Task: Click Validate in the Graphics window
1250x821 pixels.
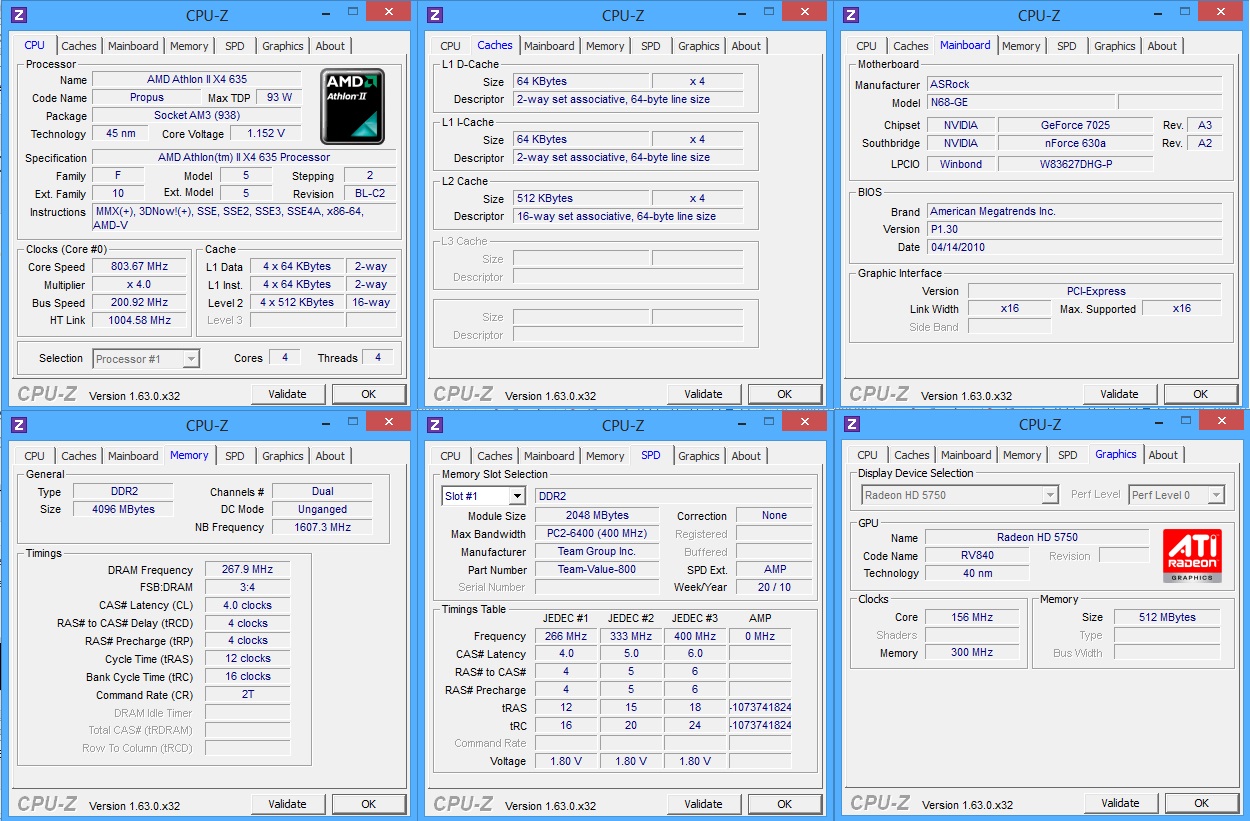Action: click(x=1121, y=803)
